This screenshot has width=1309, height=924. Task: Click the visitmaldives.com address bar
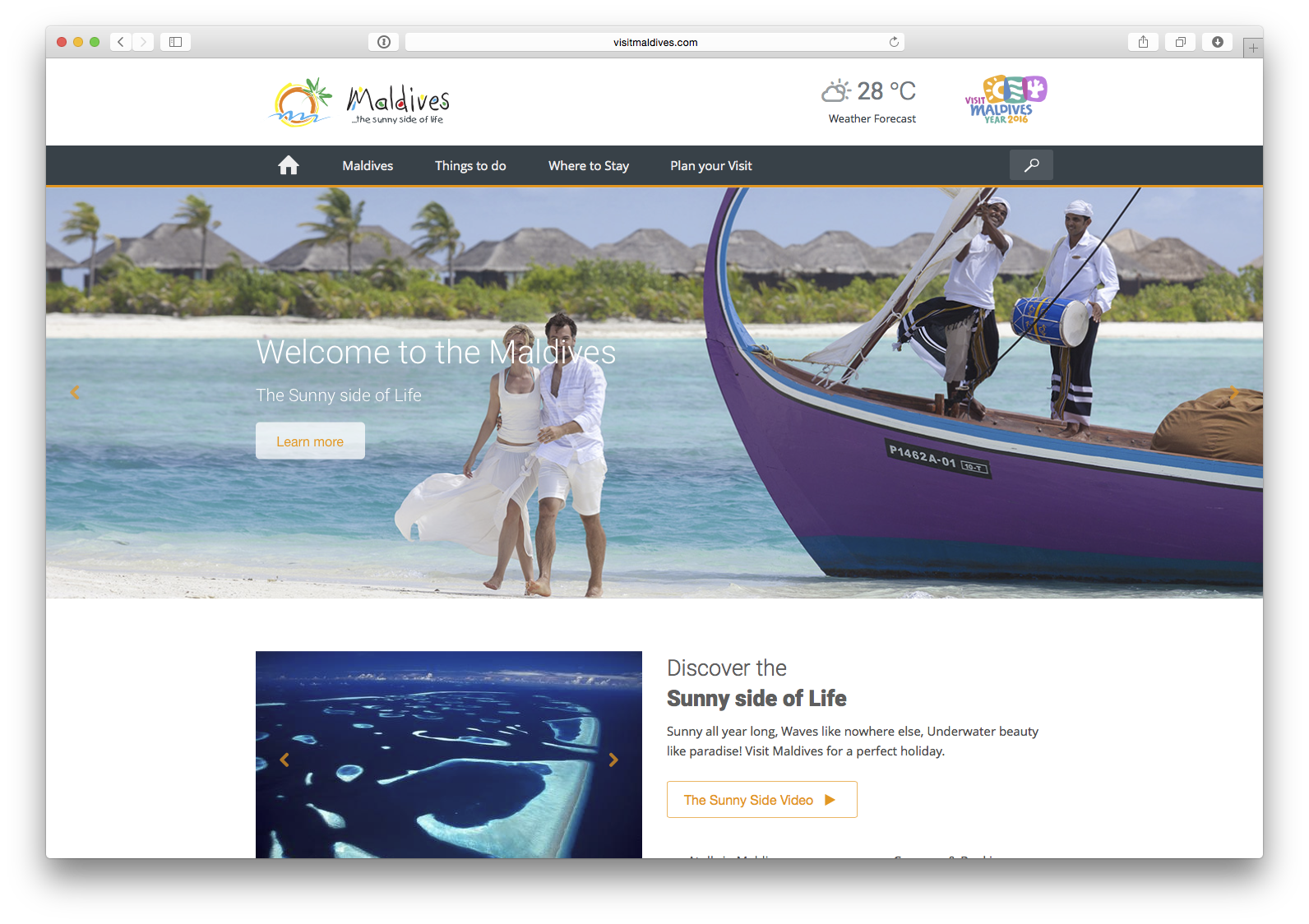pos(654,42)
